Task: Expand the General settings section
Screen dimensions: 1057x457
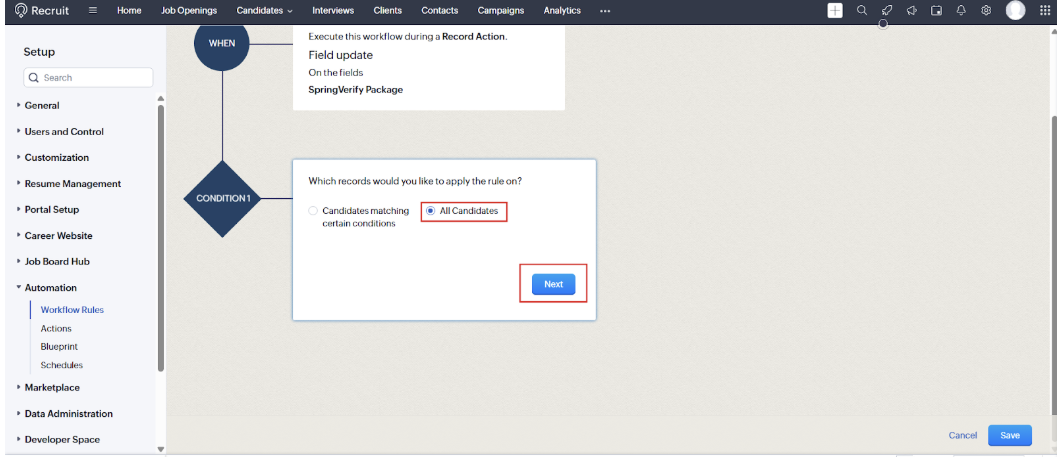Action: [x=42, y=105]
